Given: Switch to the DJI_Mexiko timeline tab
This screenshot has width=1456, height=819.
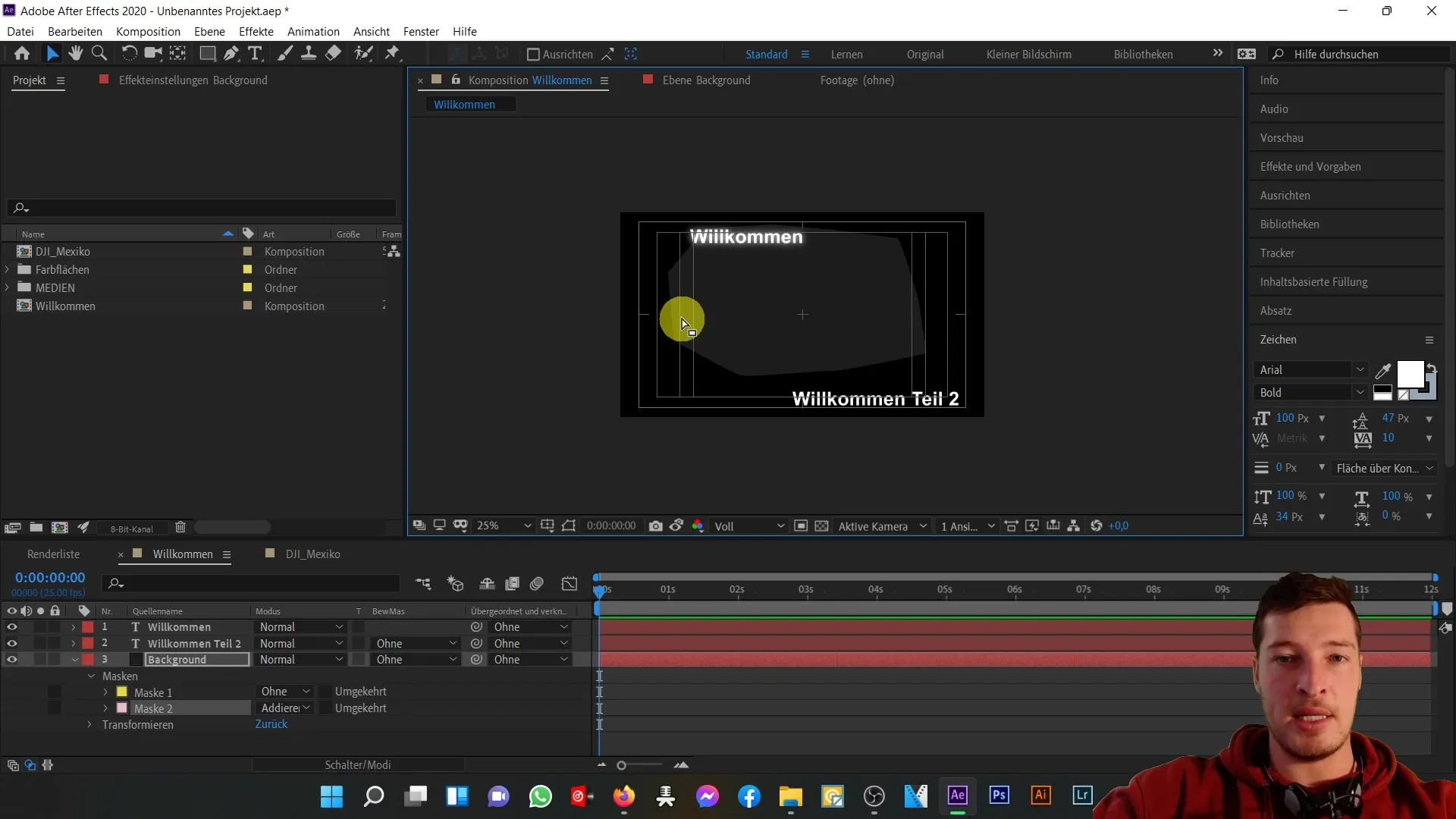Looking at the screenshot, I should pos(312,554).
